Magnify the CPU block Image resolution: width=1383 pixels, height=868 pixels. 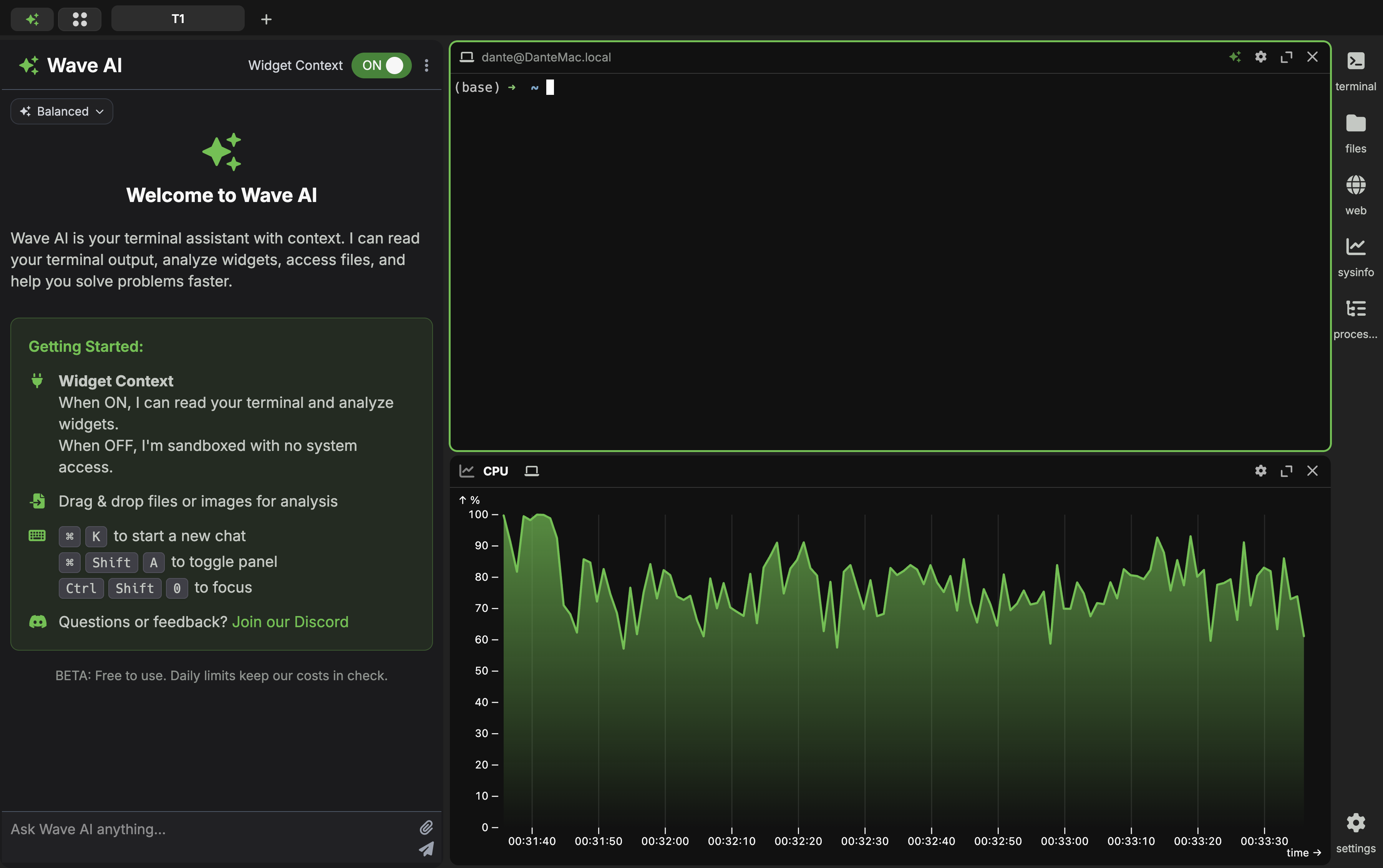1287,471
